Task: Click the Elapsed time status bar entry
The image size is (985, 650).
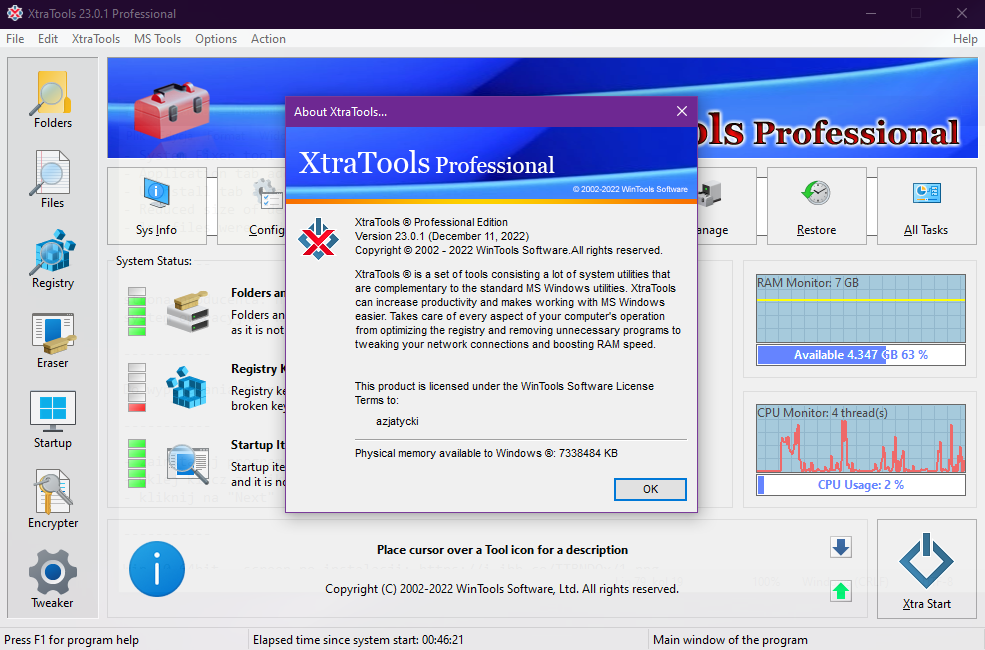Action: point(358,640)
